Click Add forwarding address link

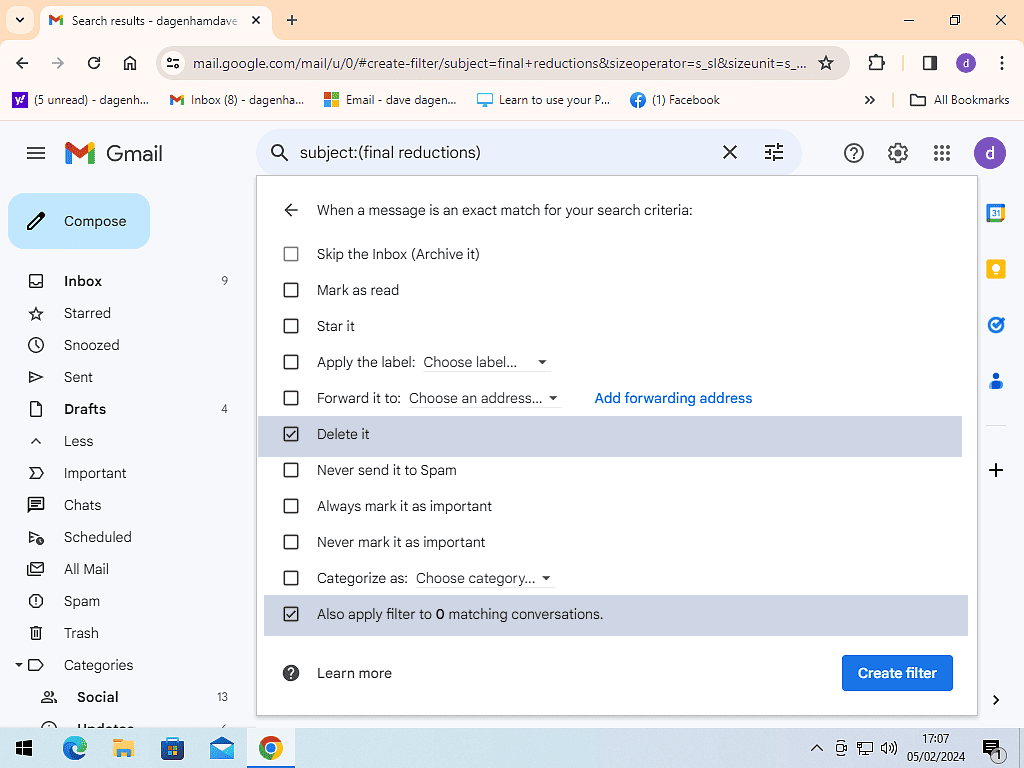(x=673, y=398)
